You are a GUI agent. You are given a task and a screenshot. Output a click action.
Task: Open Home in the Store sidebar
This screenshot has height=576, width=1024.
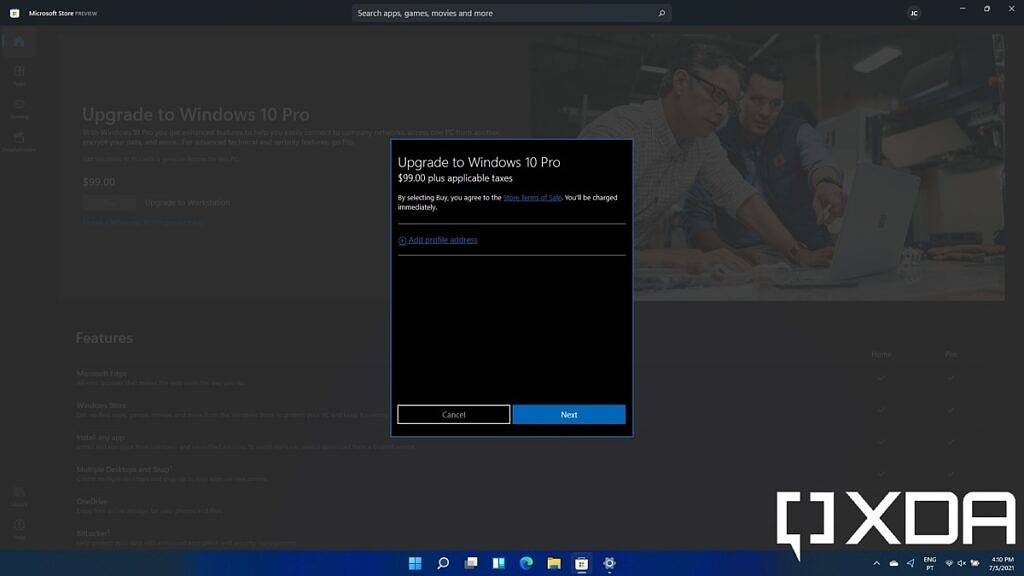(18, 40)
